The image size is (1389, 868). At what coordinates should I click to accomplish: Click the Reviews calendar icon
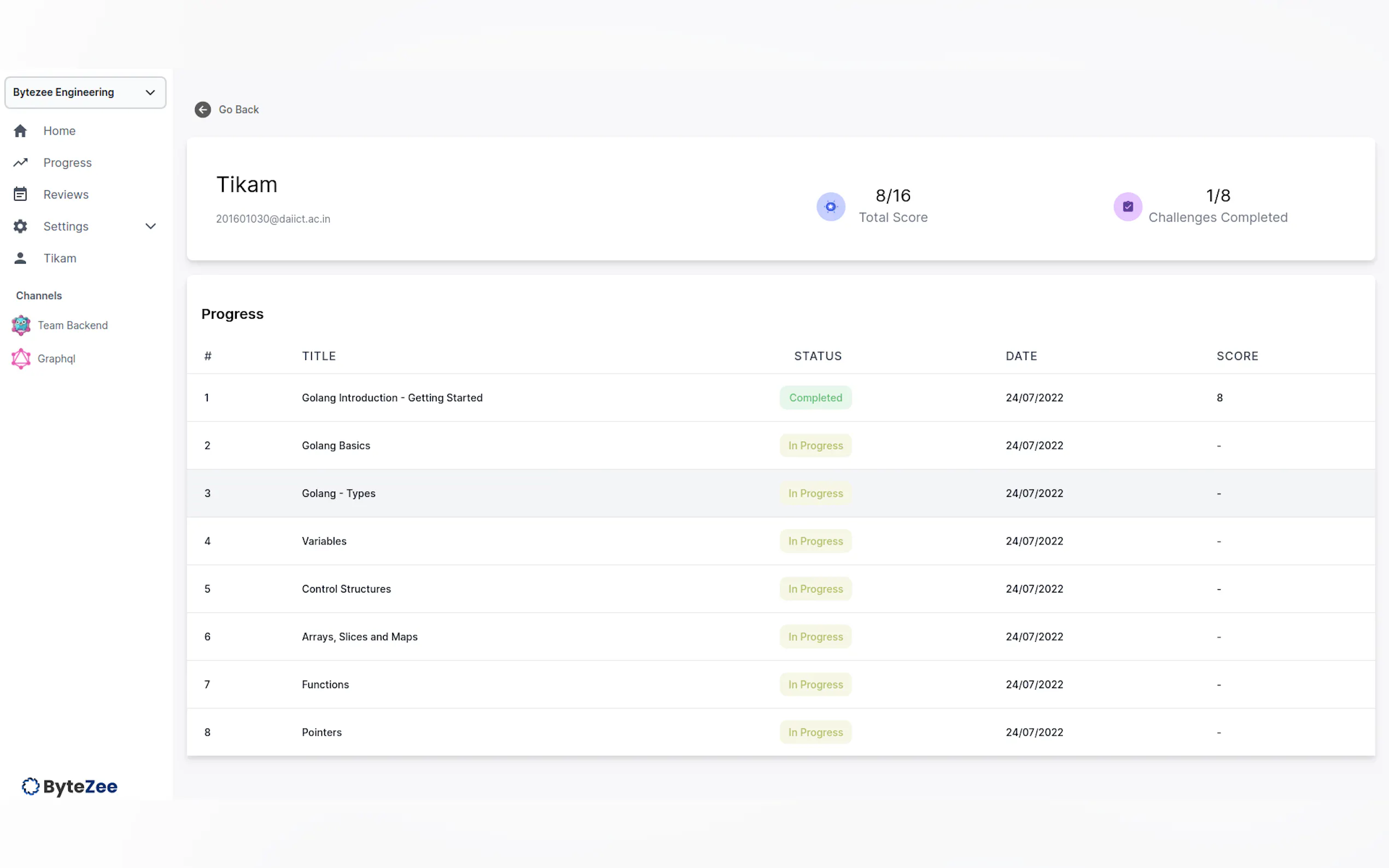pos(20,195)
